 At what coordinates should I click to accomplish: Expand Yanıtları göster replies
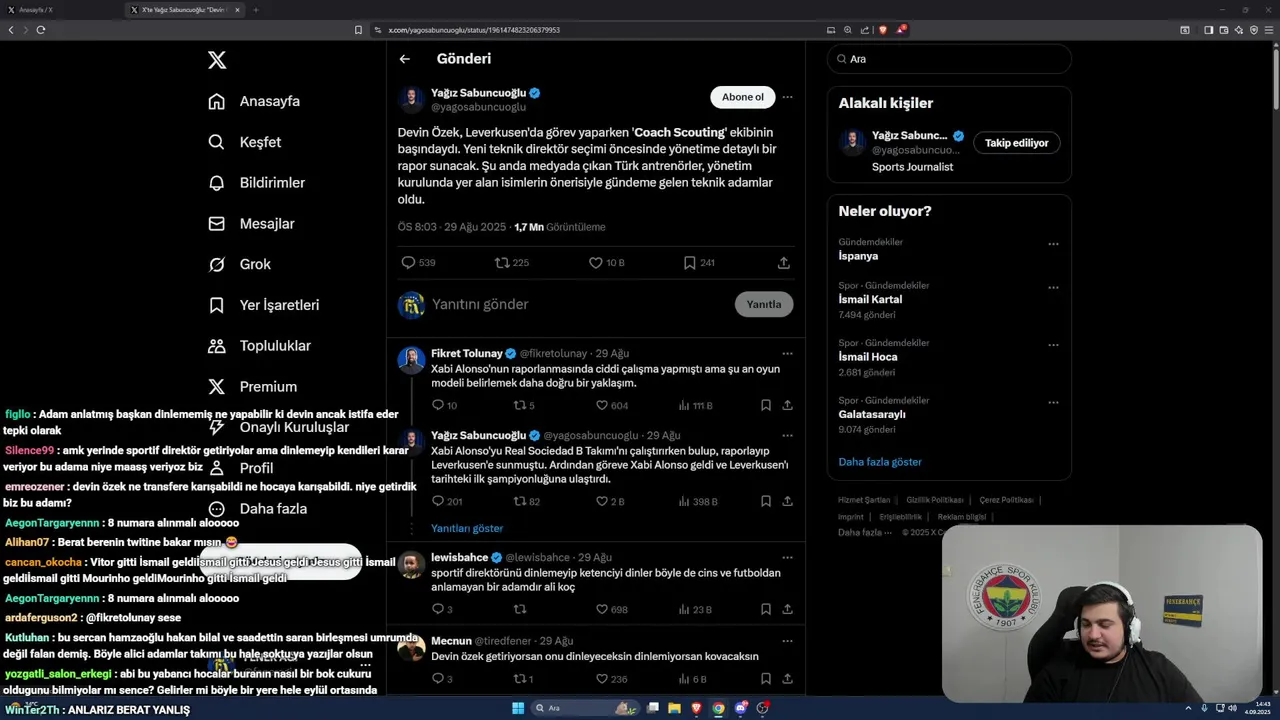467,528
